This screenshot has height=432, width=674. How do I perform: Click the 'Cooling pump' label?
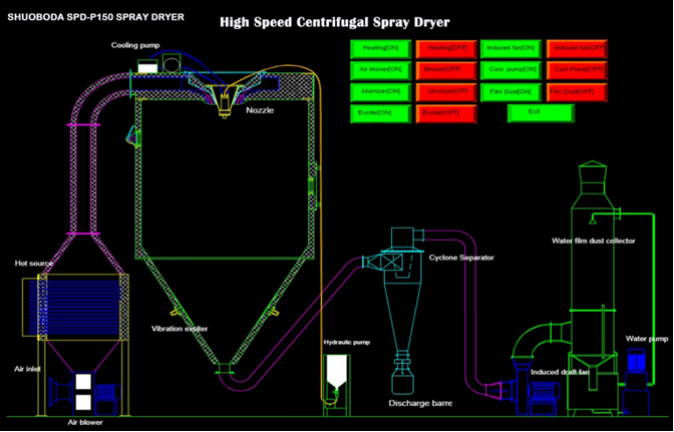point(135,45)
